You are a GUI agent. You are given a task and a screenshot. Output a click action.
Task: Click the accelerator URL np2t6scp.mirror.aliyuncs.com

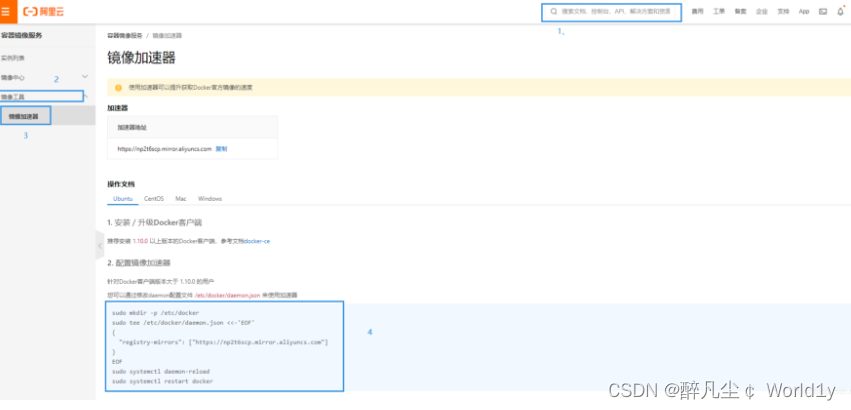tap(164, 148)
